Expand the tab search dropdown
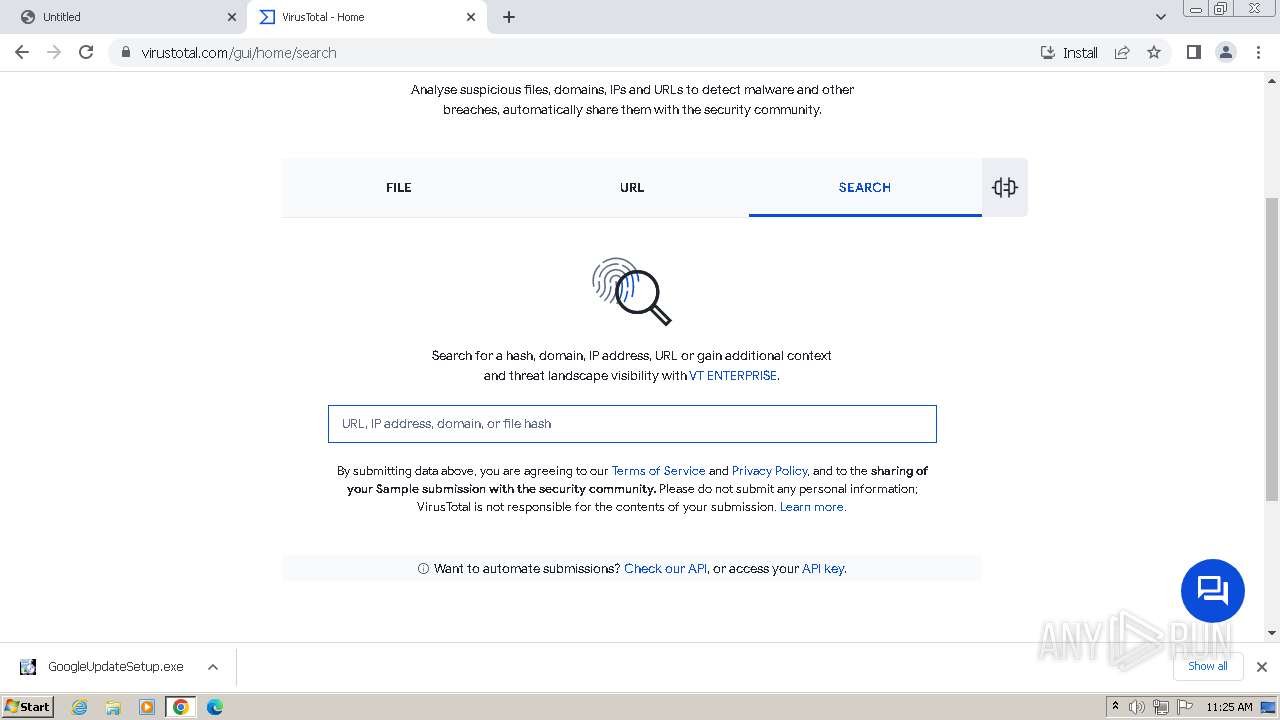The image size is (1280, 720). coord(1161,17)
